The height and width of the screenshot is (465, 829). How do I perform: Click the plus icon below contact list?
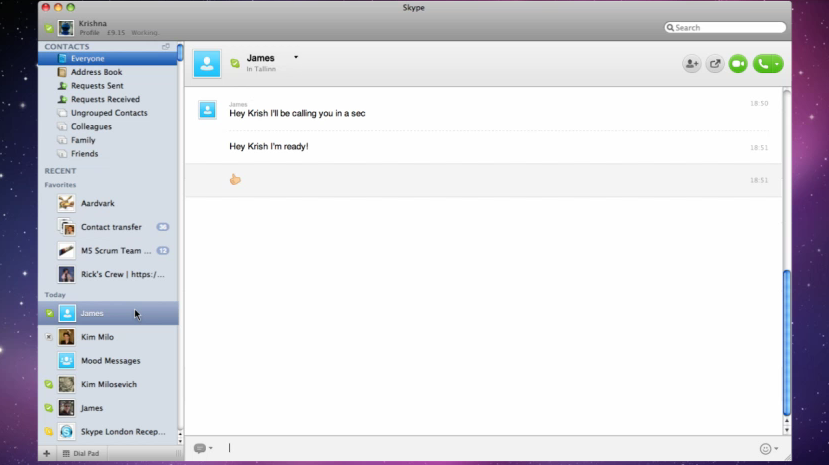click(47, 454)
